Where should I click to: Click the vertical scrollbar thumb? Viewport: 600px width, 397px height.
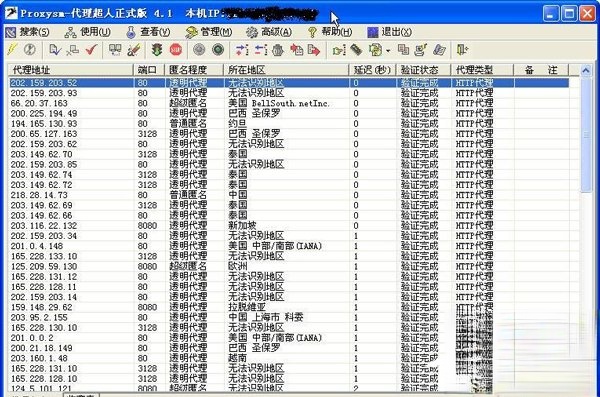pos(586,134)
